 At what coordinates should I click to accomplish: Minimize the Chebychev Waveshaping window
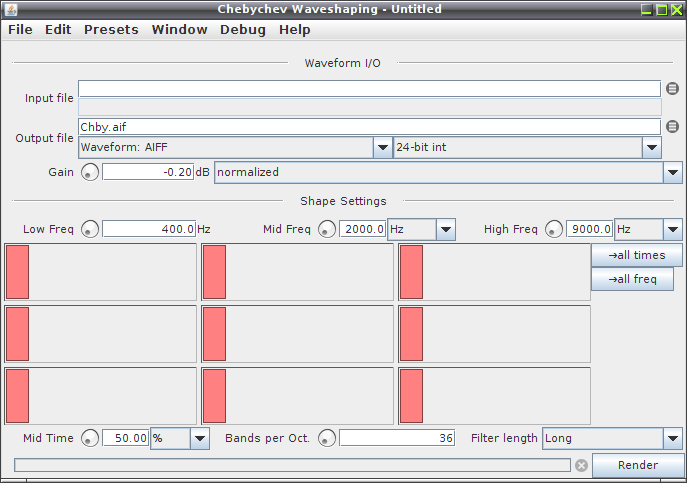coord(647,10)
